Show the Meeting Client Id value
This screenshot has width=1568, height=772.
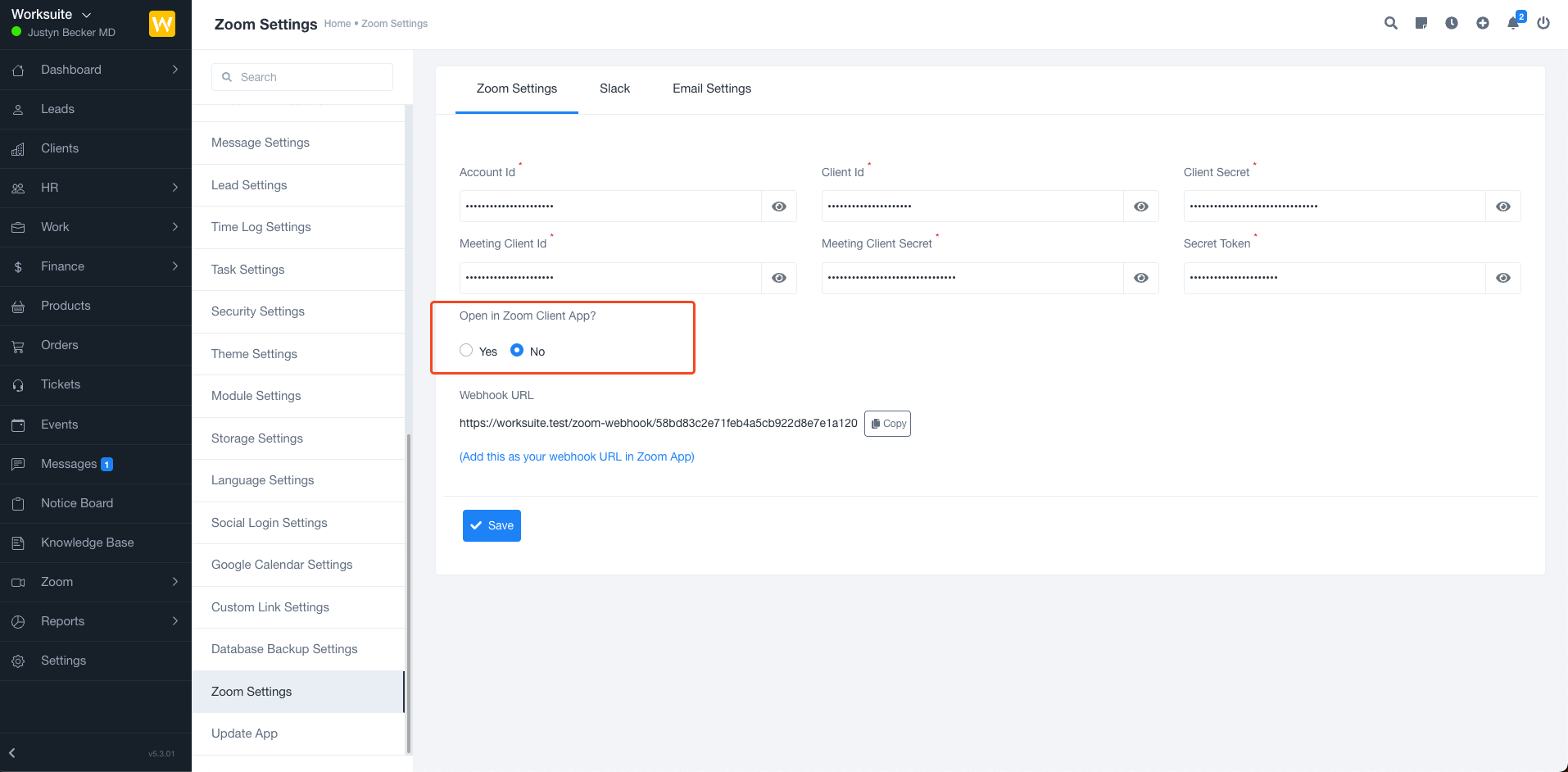click(x=779, y=278)
